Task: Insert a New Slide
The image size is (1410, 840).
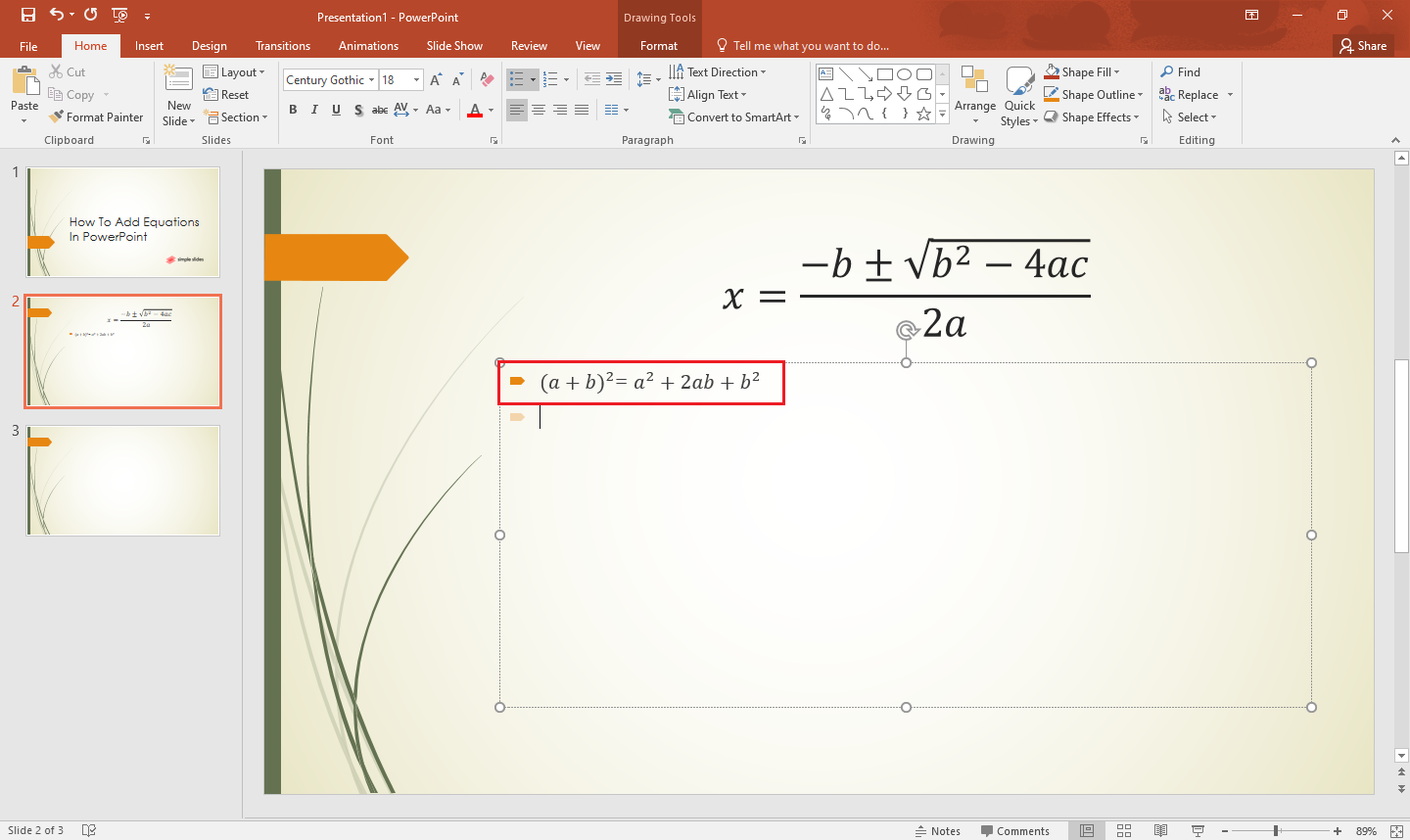Action: (x=178, y=96)
